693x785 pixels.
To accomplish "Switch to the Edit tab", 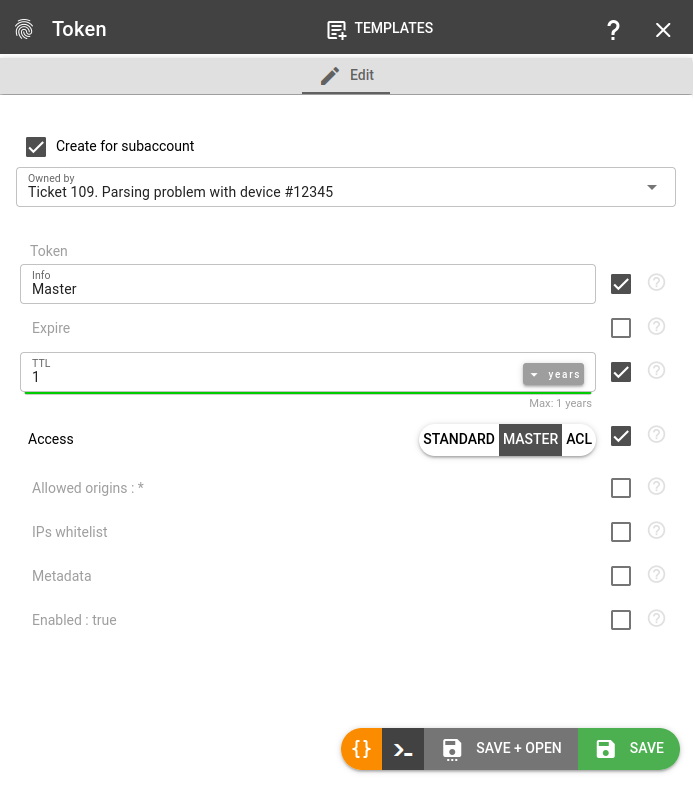I will [x=346, y=76].
